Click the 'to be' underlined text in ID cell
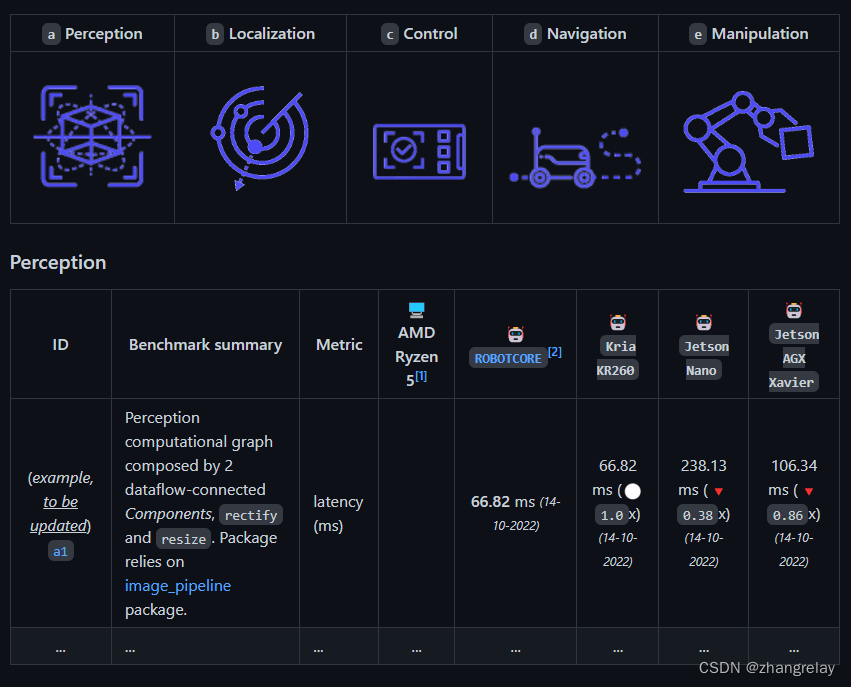This screenshot has height=687, width=851. pos(60,502)
